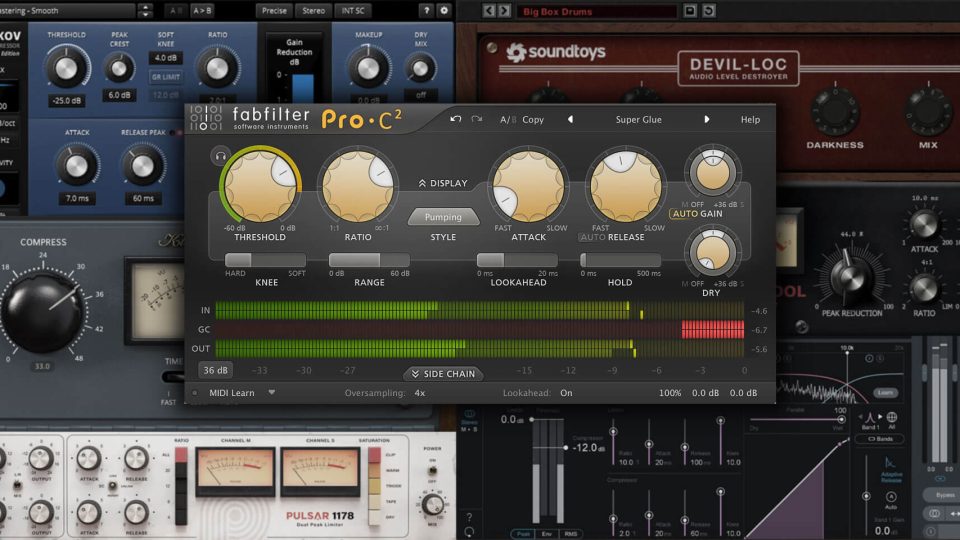Click the Auto gain circled A icon
Screen dimensions: 960x540
tap(891, 497)
